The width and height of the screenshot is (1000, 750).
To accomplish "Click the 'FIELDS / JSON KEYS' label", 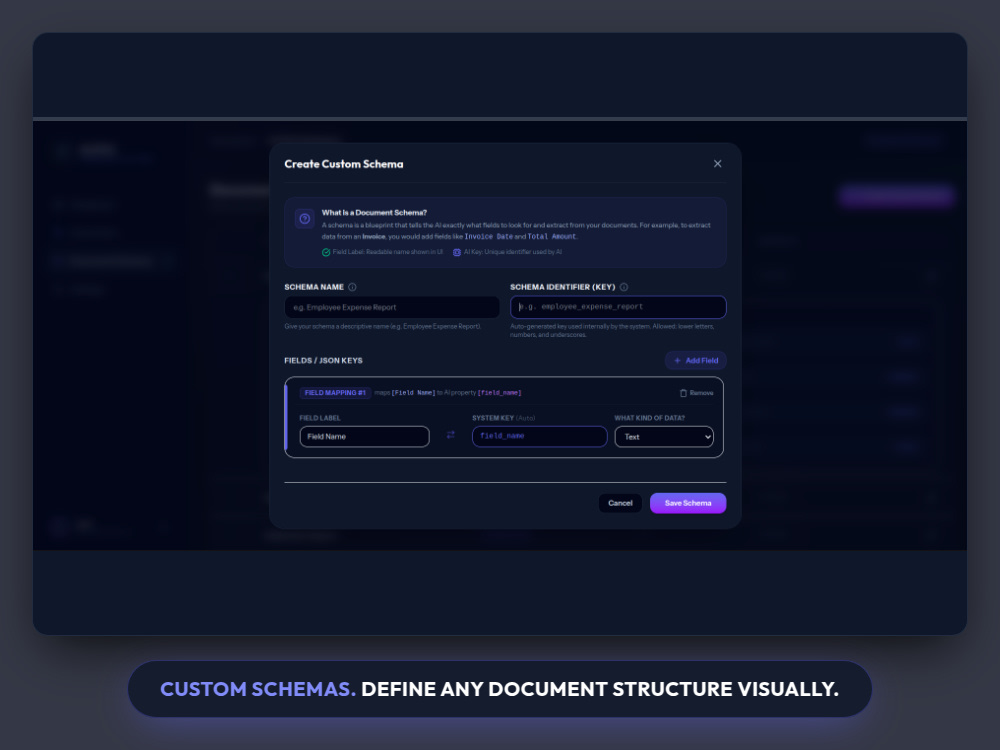I will (323, 360).
